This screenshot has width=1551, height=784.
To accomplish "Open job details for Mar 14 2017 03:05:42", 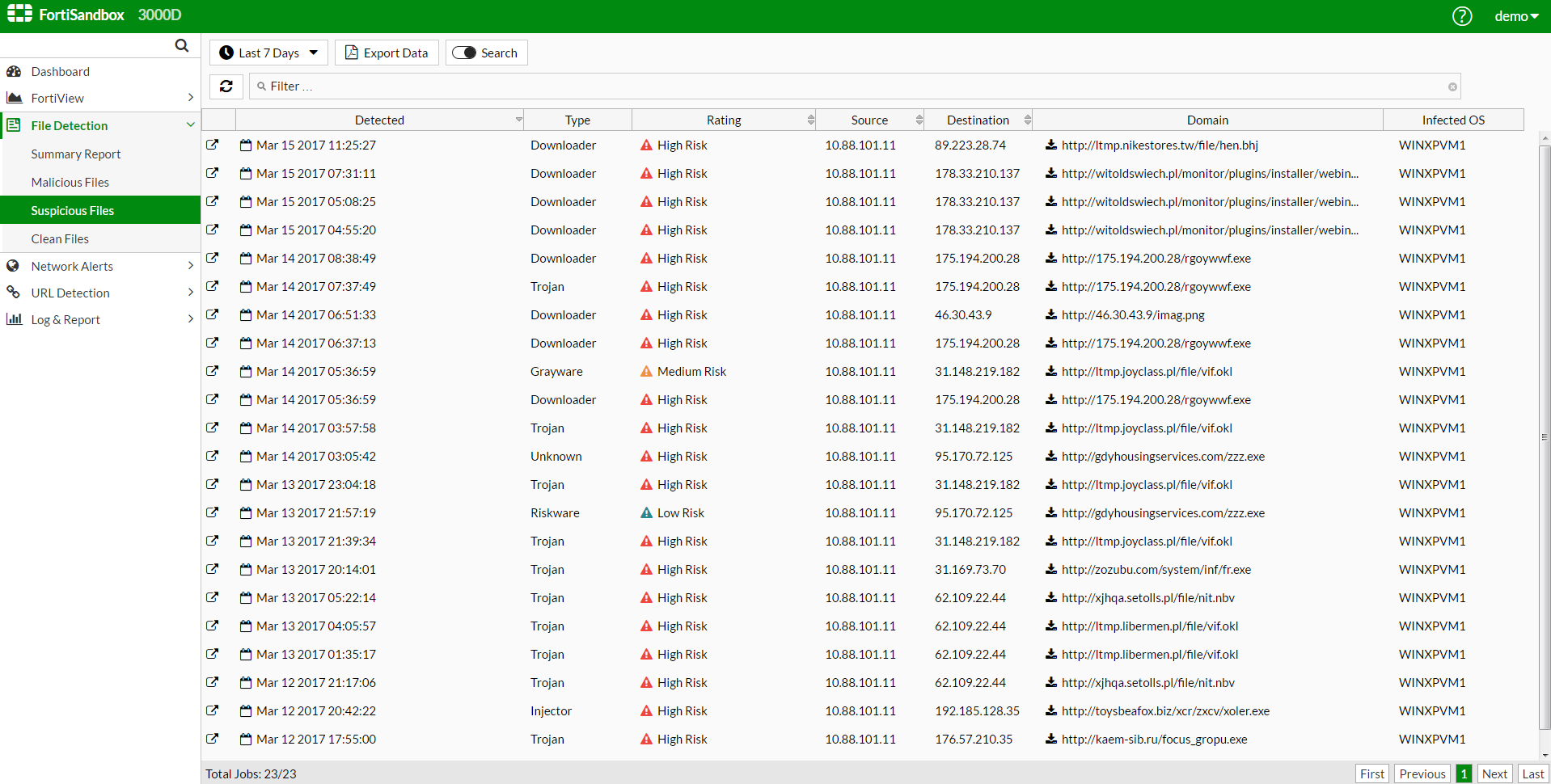I will point(213,456).
